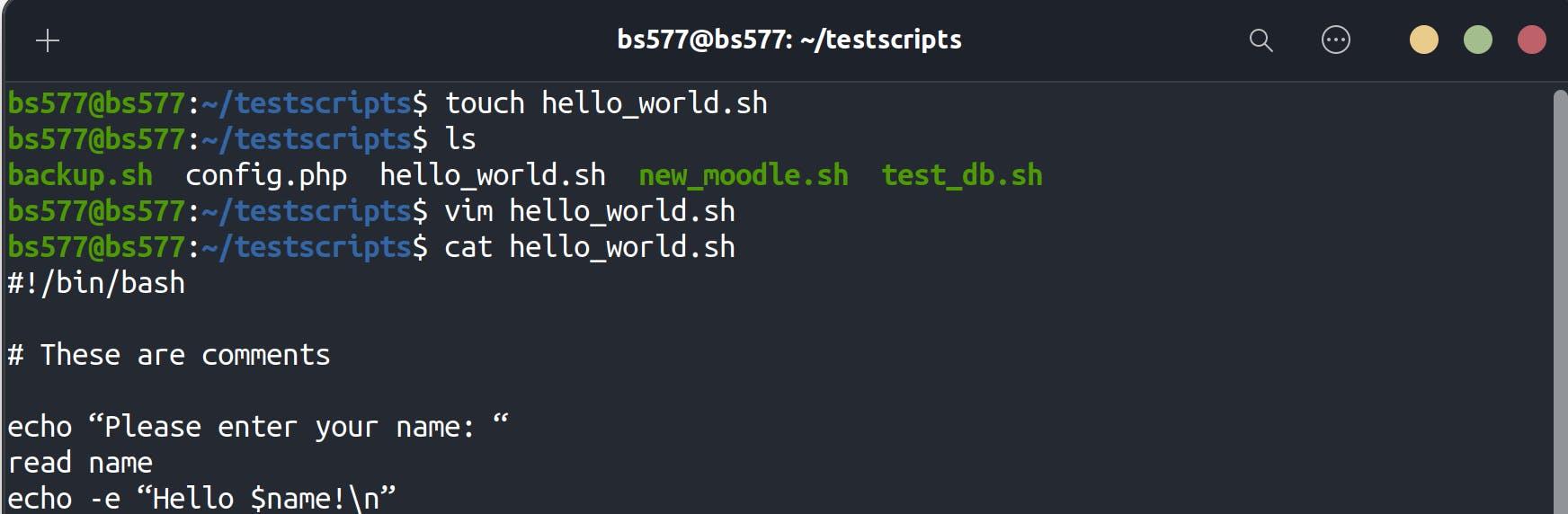Viewport: 1568px width, 514px height.
Task: Click the terminal's vertical scrollbar
Action: (x=1560, y=301)
